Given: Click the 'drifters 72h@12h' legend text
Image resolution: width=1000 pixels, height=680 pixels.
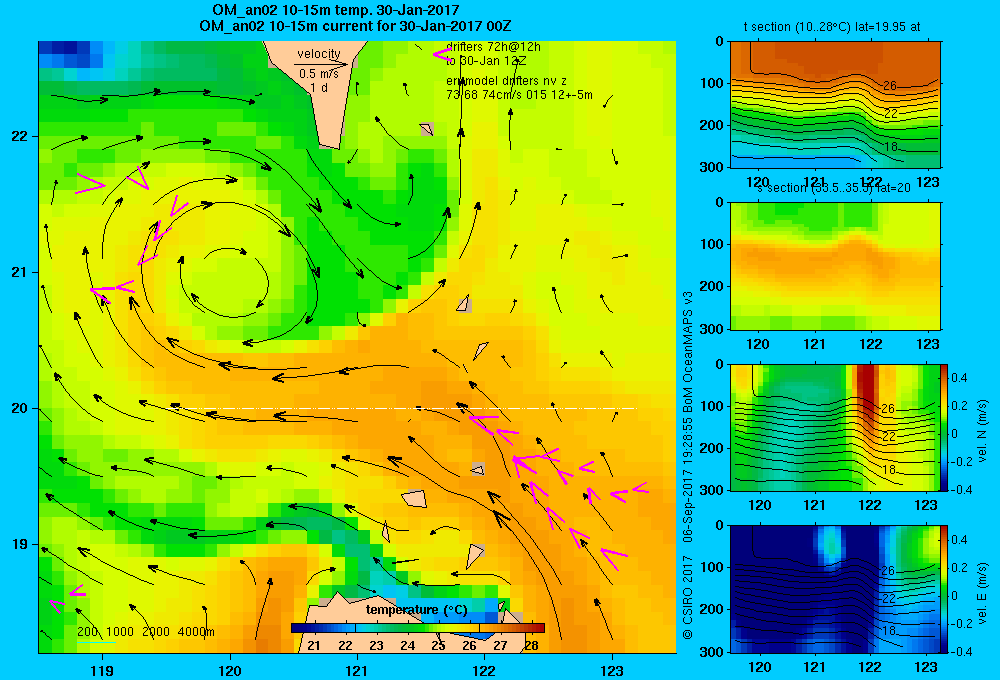Looking at the screenshot, I should [493, 47].
